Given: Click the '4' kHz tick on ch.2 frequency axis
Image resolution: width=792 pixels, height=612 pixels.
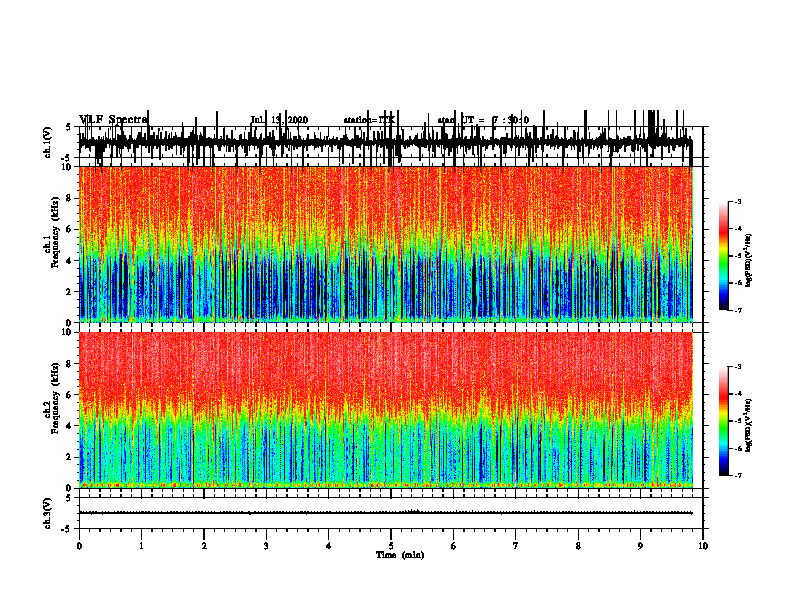Looking at the screenshot, I should pyautogui.click(x=70, y=426).
